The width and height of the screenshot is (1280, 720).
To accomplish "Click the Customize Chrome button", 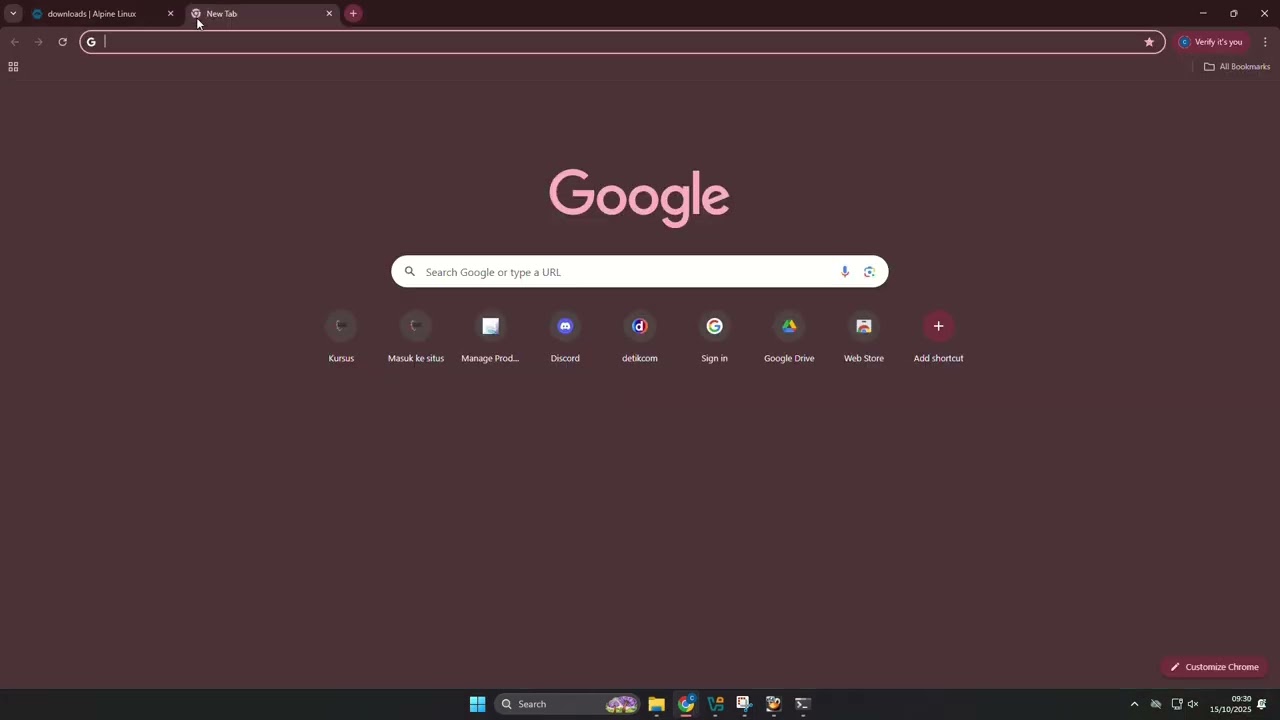I will coord(1214,667).
